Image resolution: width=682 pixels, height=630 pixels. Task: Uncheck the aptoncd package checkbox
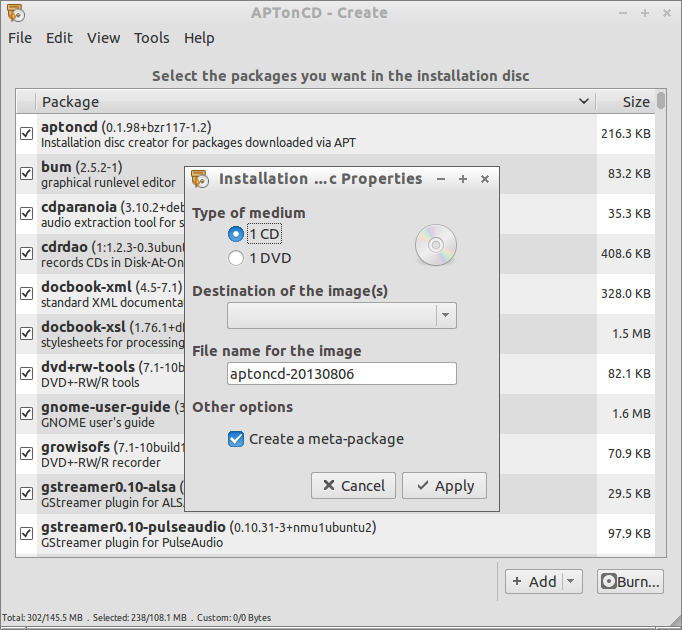(27, 134)
